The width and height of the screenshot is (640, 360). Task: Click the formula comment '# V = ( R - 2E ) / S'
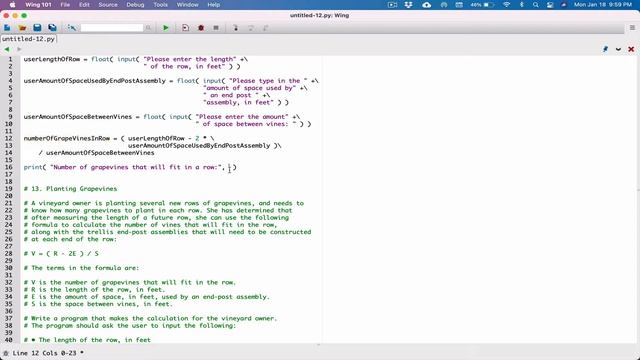pos(61,254)
